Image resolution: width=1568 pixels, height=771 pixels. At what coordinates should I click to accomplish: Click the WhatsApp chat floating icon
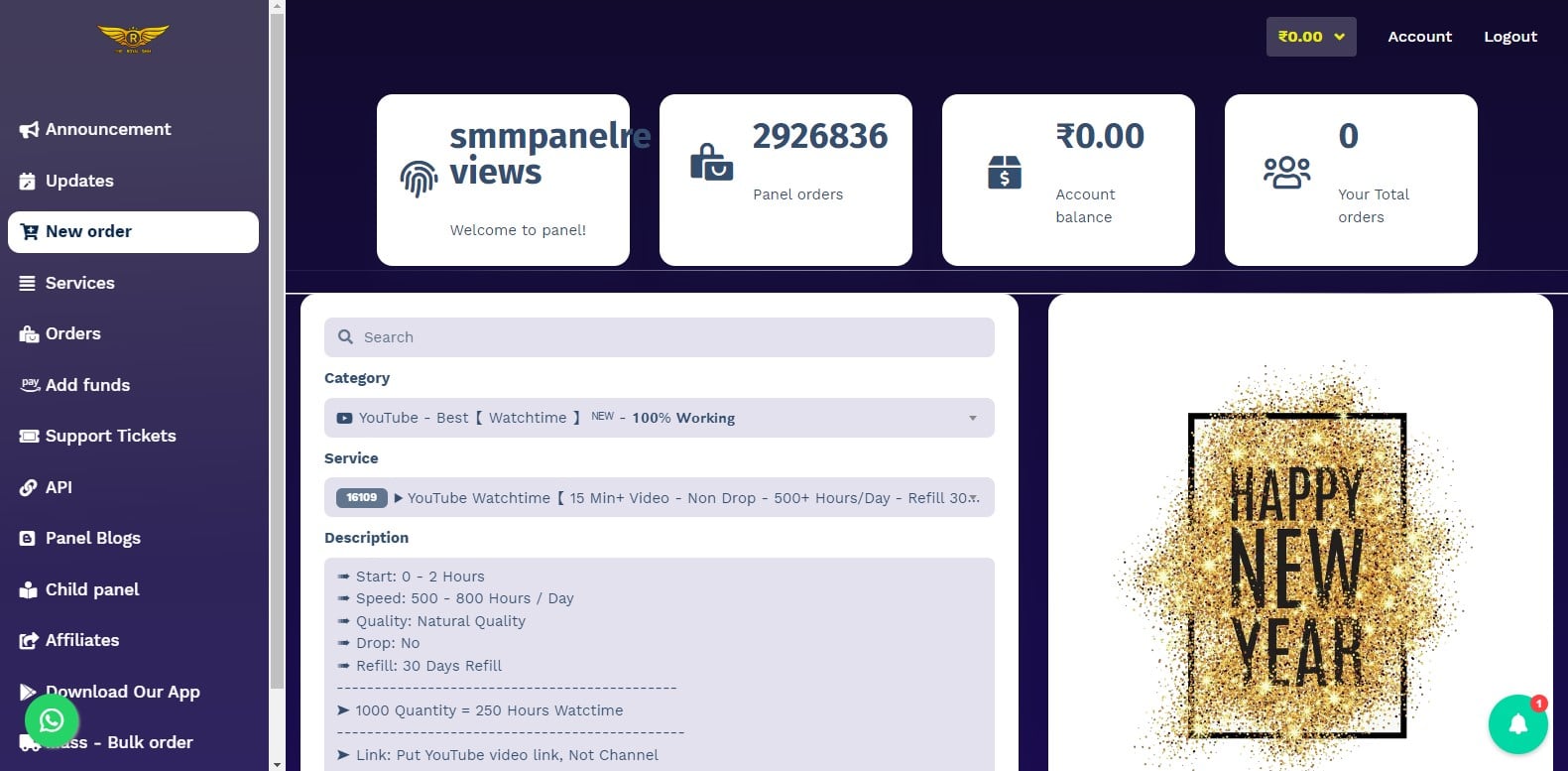[52, 720]
